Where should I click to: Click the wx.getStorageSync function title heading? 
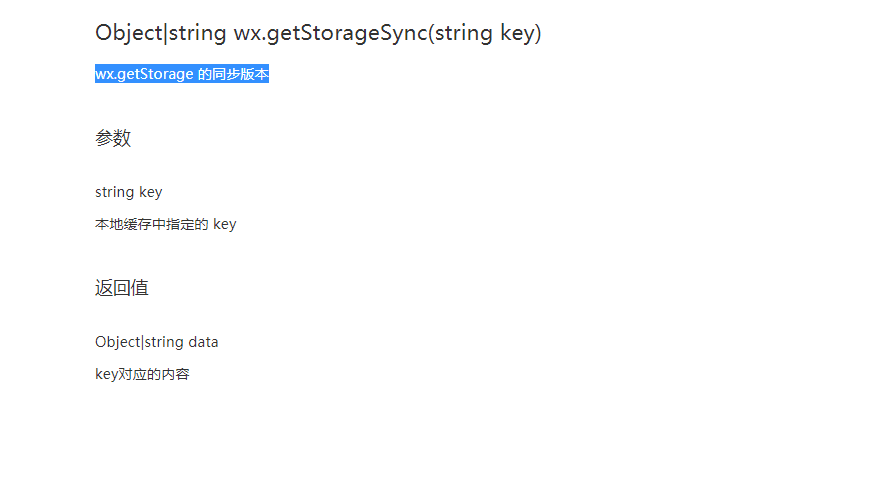click(x=318, y=33)
